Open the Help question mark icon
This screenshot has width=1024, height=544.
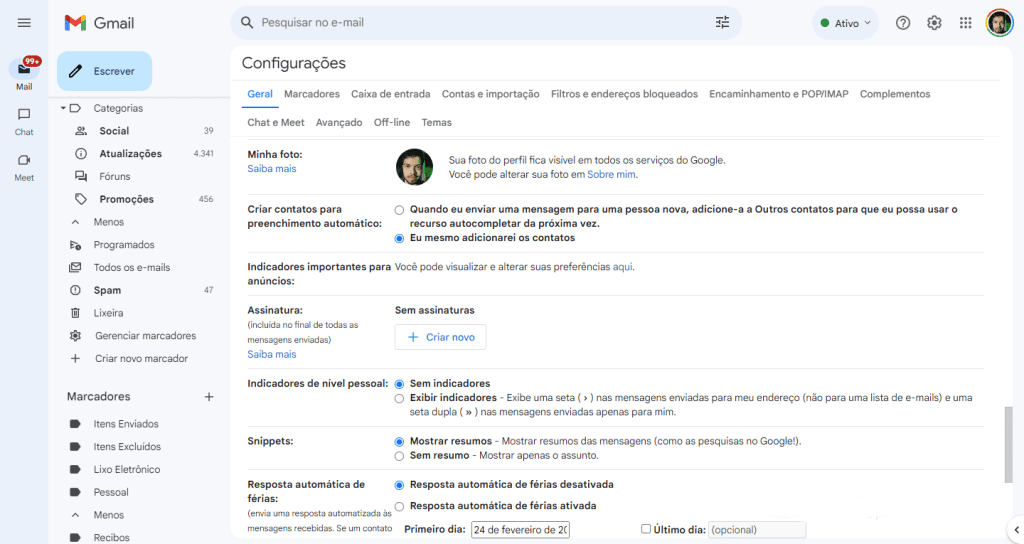903,23
